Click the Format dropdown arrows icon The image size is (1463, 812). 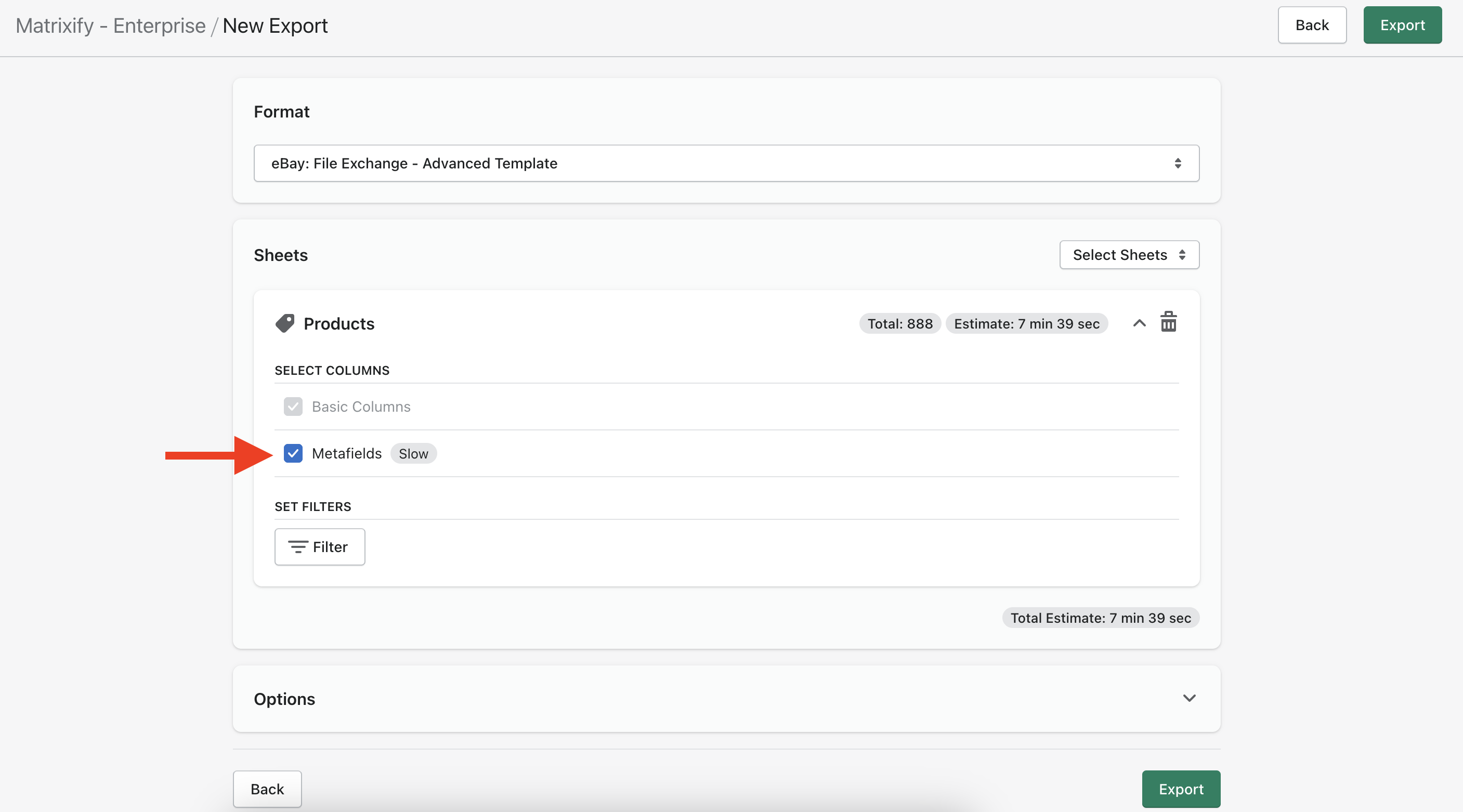[1179, 164]
